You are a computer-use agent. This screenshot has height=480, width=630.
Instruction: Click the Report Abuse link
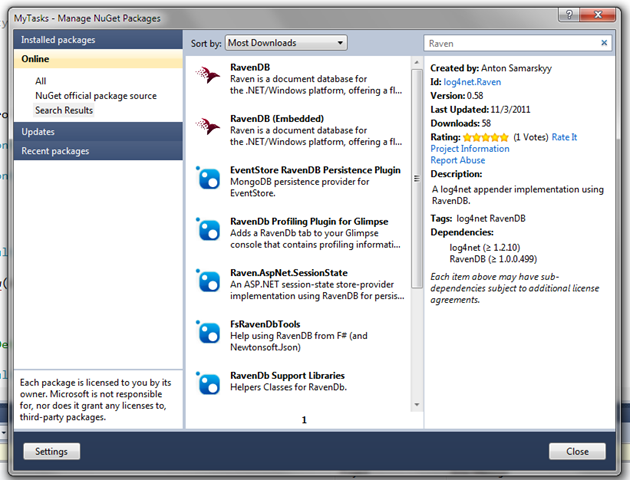tap(458, 160)
